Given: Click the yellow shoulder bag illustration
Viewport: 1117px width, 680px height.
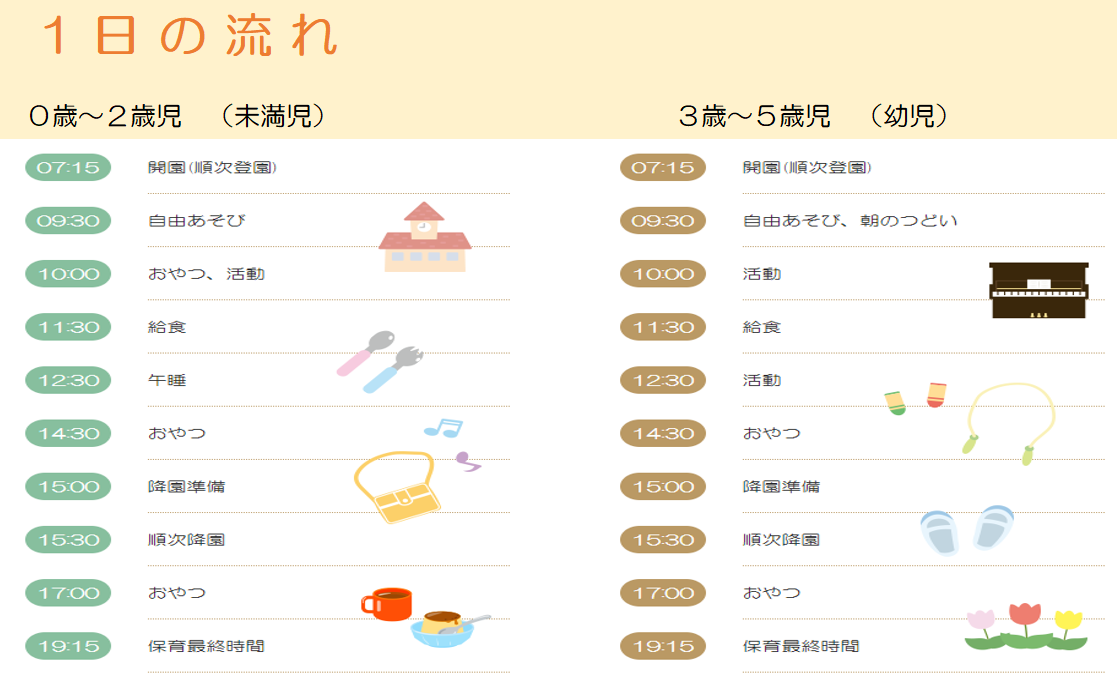Looking at the screenshot, I should point(397,486).
